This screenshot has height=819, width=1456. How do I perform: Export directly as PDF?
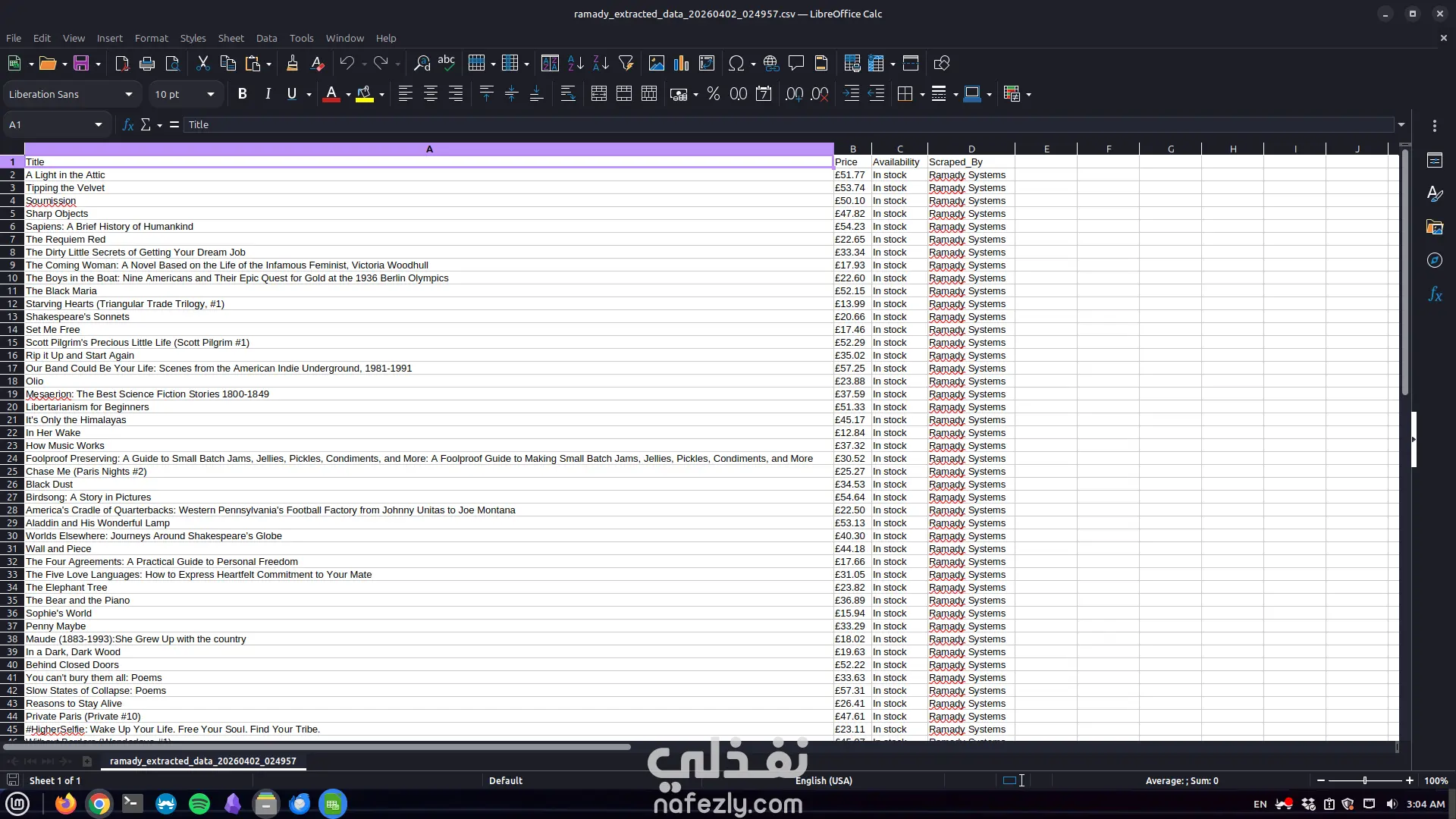click(x=122, y=64)
